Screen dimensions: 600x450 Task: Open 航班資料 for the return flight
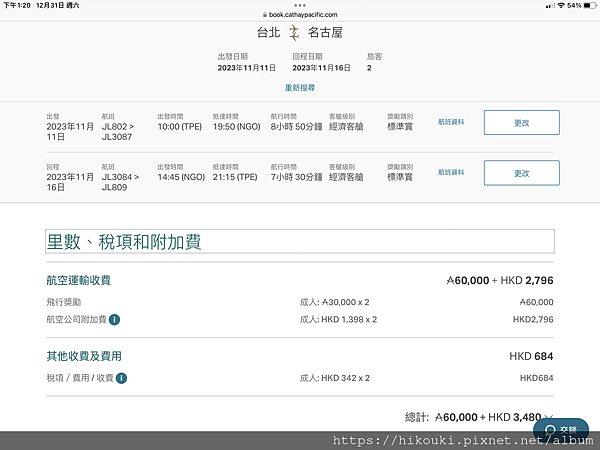click(451, 173)
